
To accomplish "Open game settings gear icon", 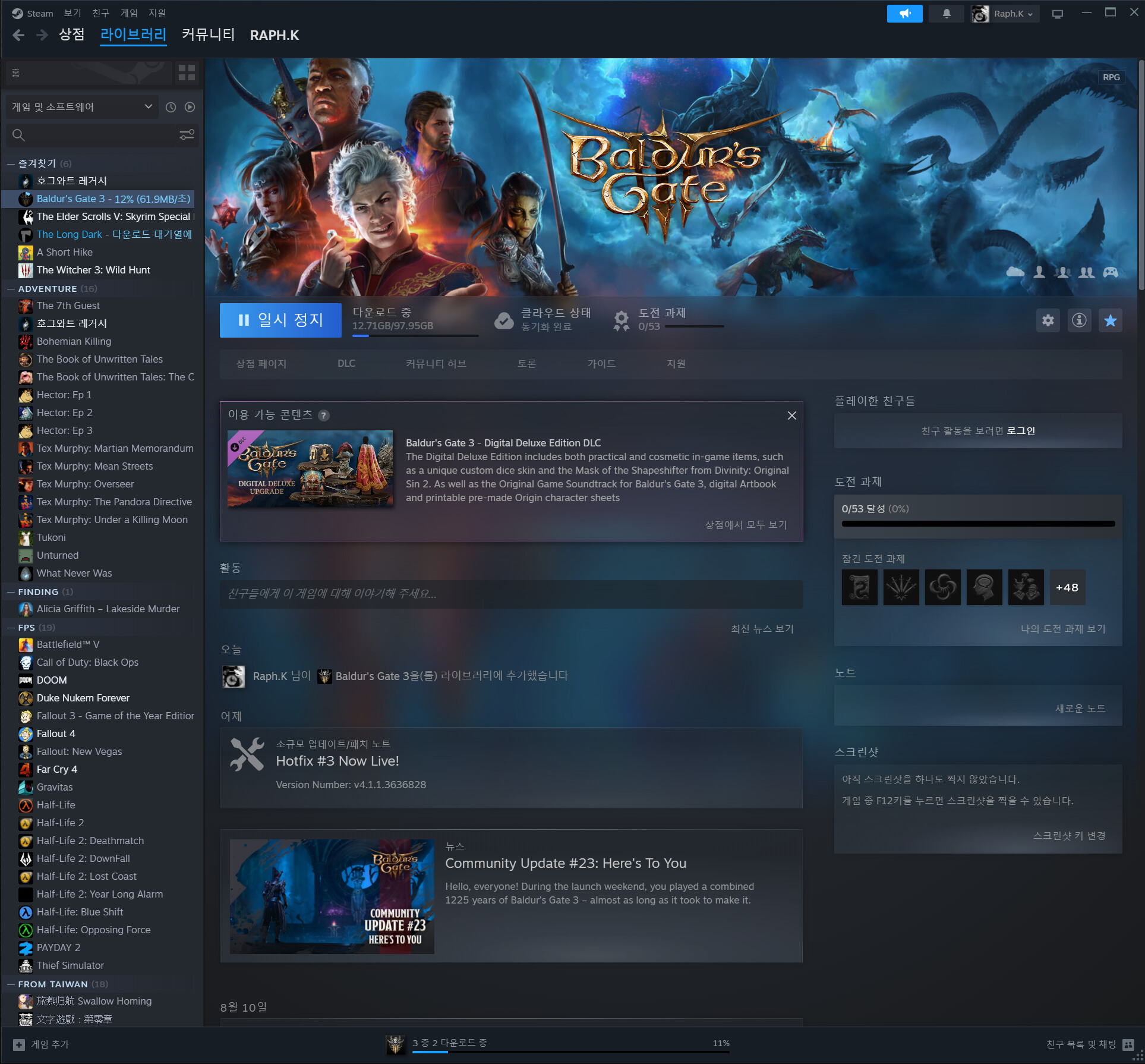I will point(1048,321).
